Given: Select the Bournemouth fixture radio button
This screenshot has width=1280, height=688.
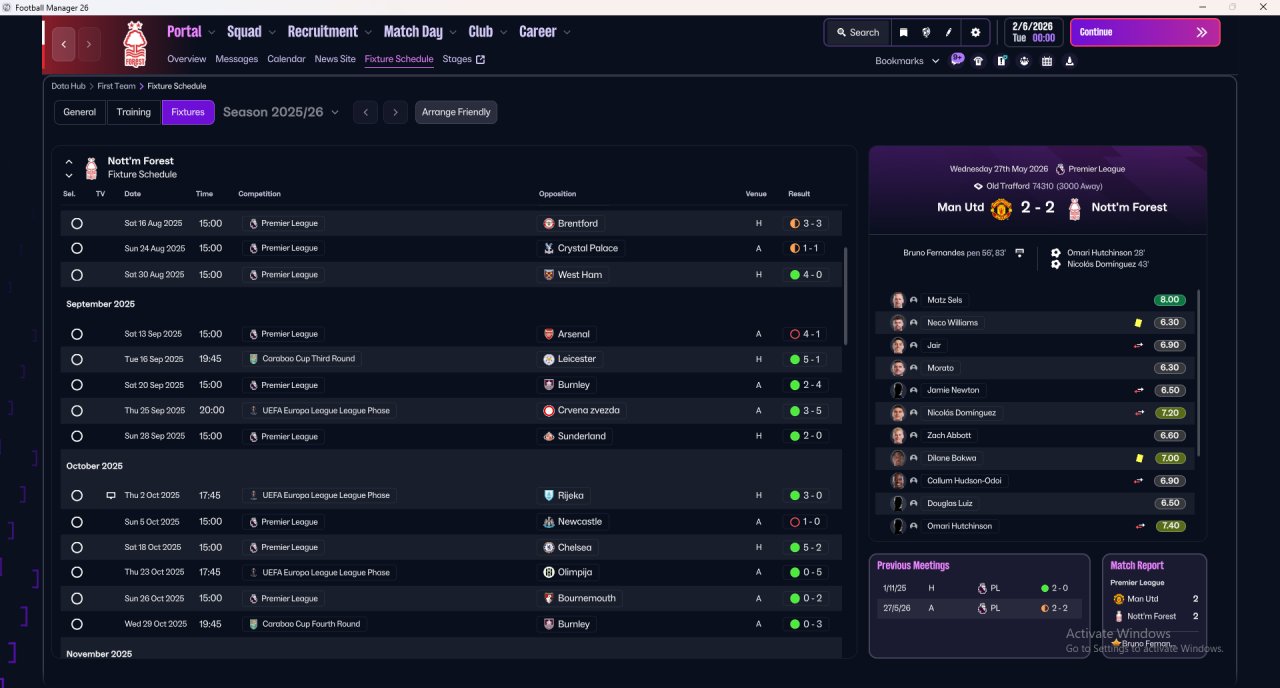Looking at the screenshot, I should click(77, 598).
